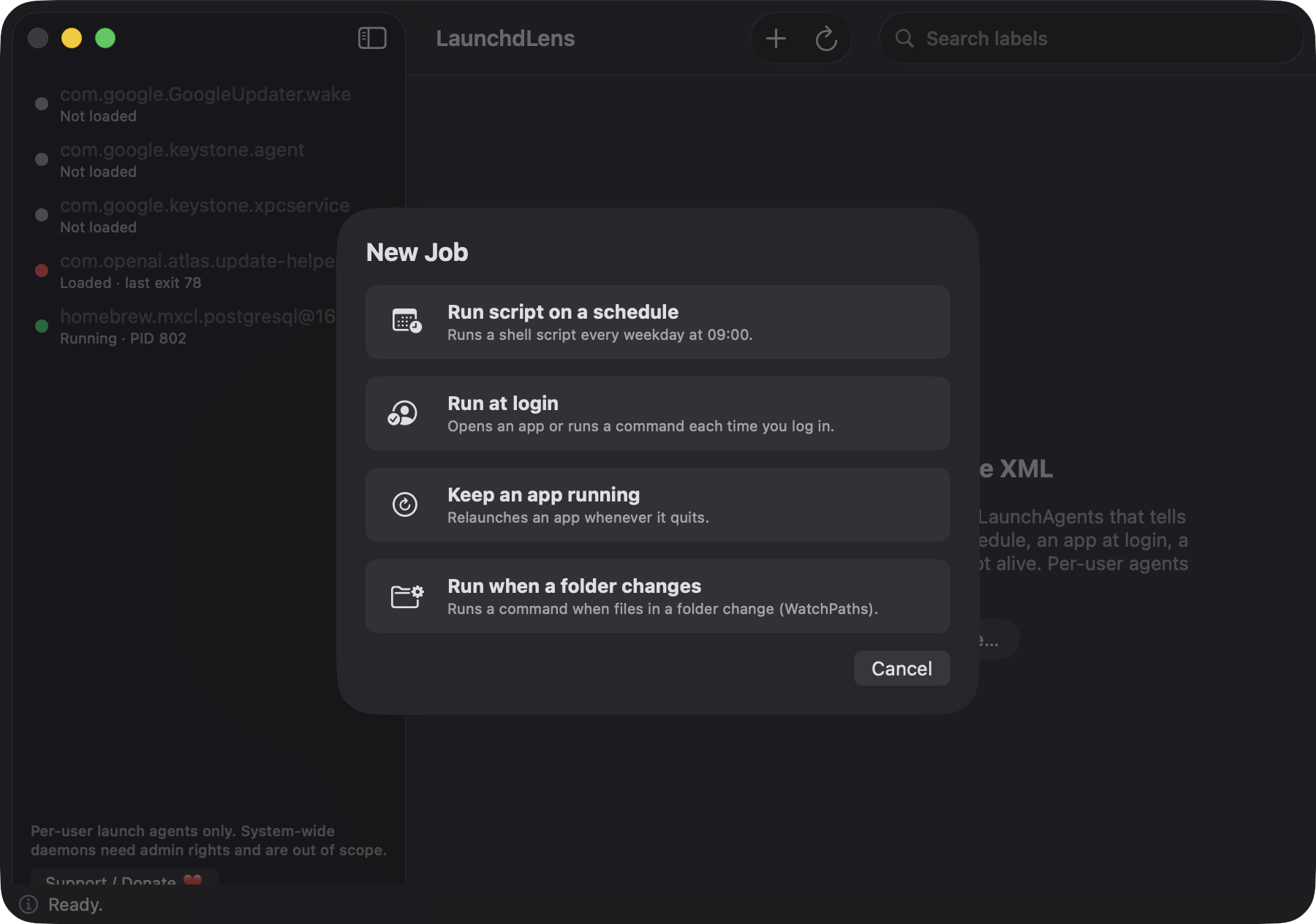
Task: Click the green status dot for postgresql
Action: tap(42, 326)
